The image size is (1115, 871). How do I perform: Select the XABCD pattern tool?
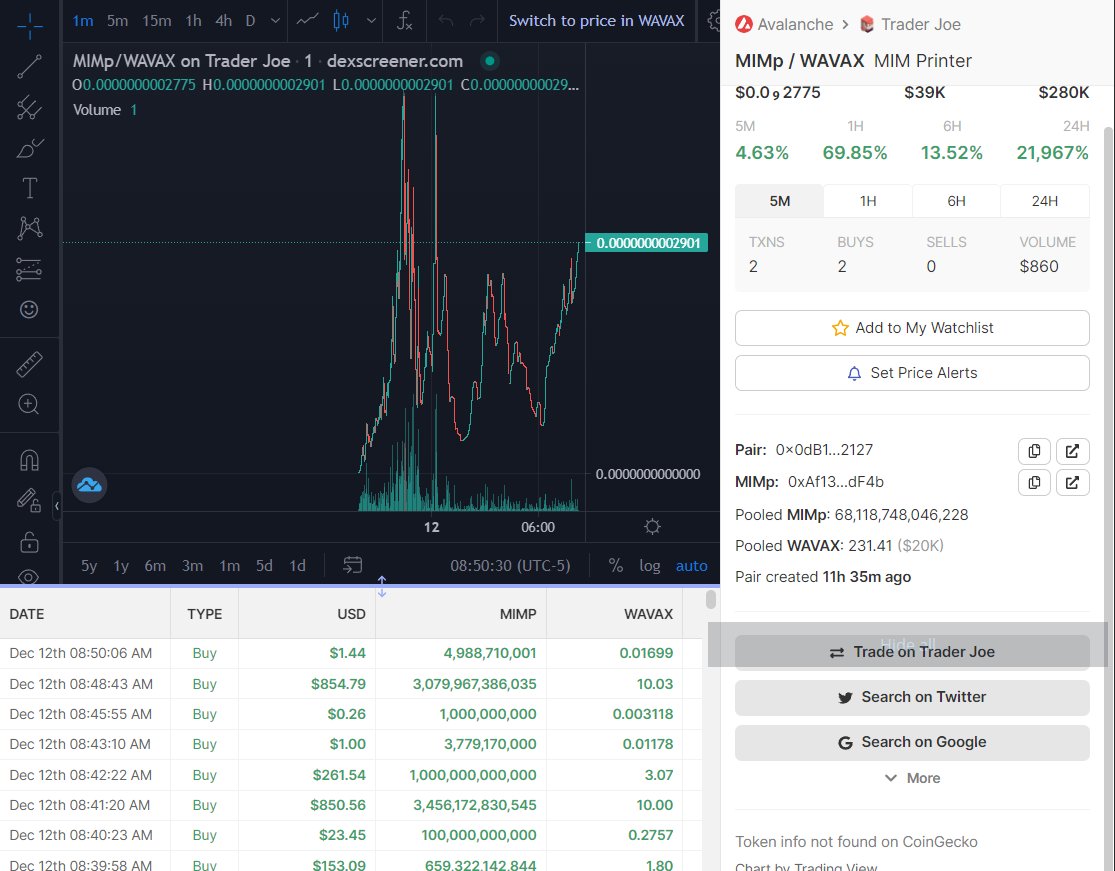point(29,229)
